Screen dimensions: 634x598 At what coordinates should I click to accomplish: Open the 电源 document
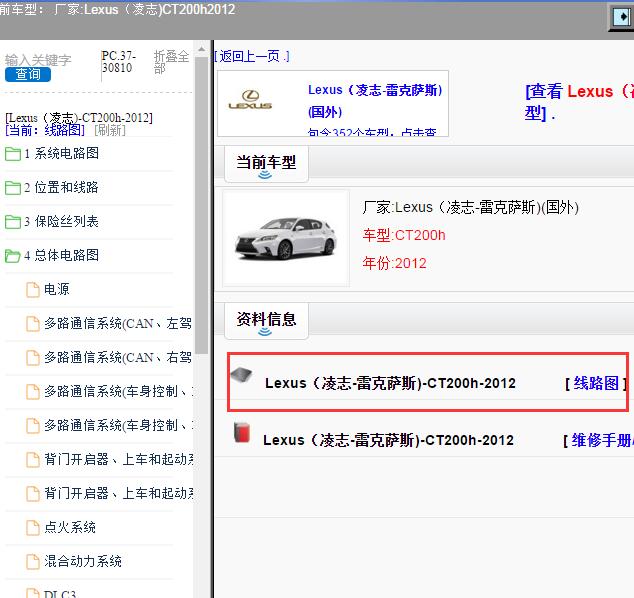pyautogui.click(x=57, y=289)
